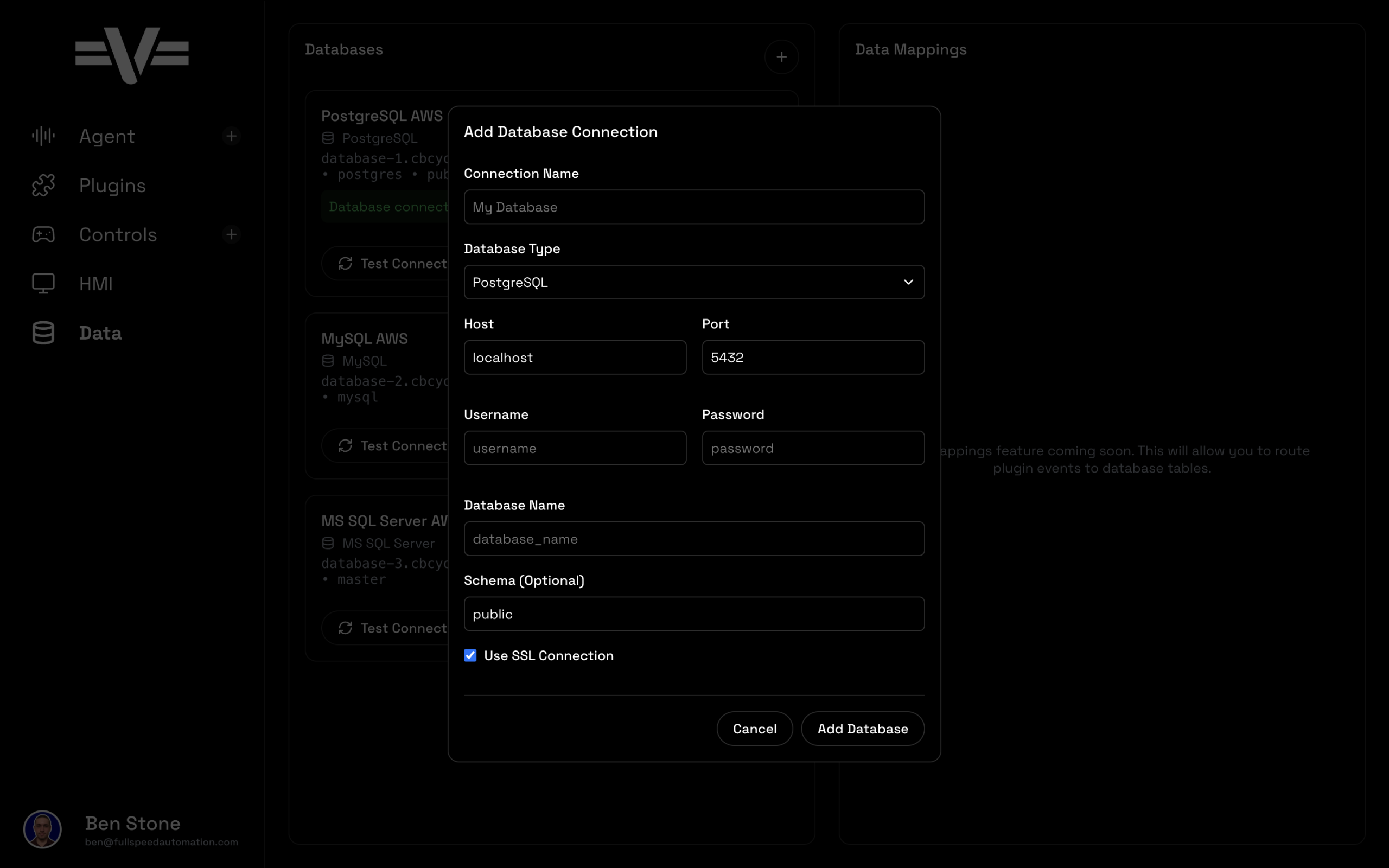
Task: Click the Cancel button
Action: click(x=755, y=729)
